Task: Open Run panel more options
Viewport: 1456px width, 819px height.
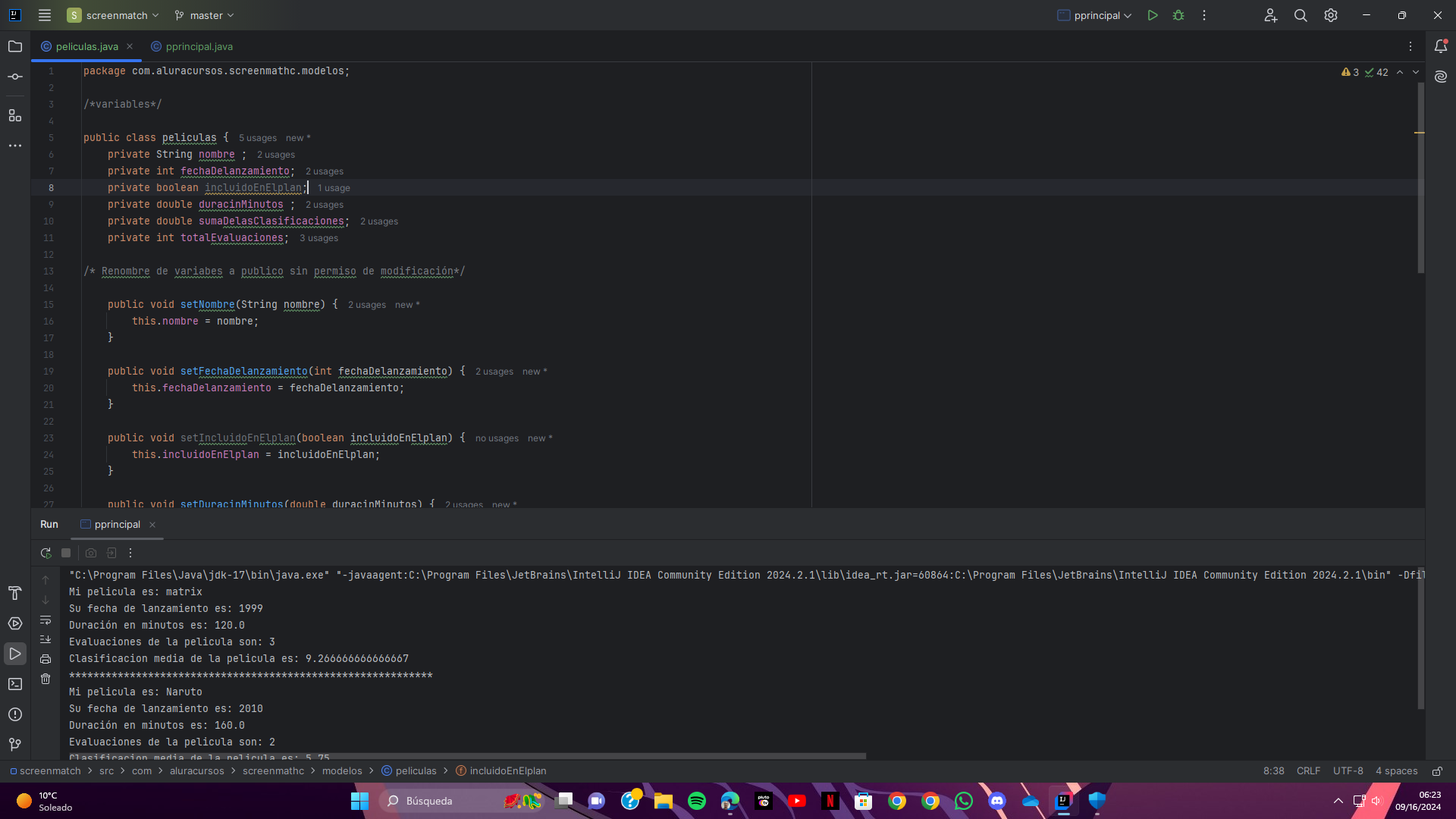Action: coord(130,553)
